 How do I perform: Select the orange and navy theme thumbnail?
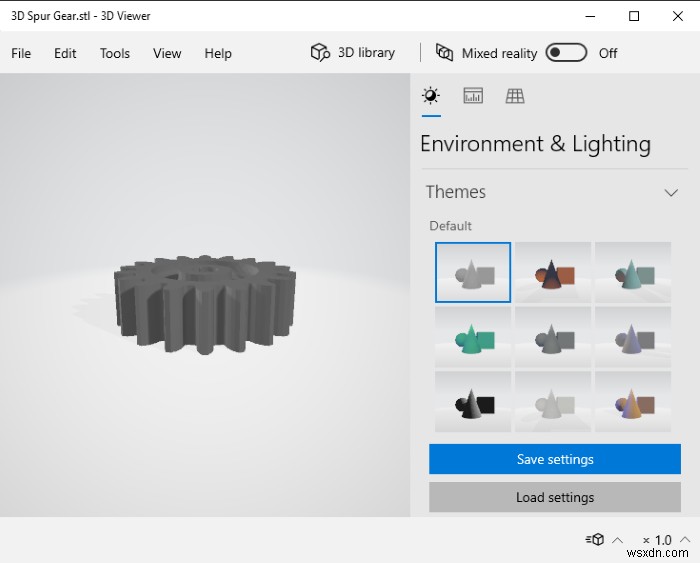point(553,272)
